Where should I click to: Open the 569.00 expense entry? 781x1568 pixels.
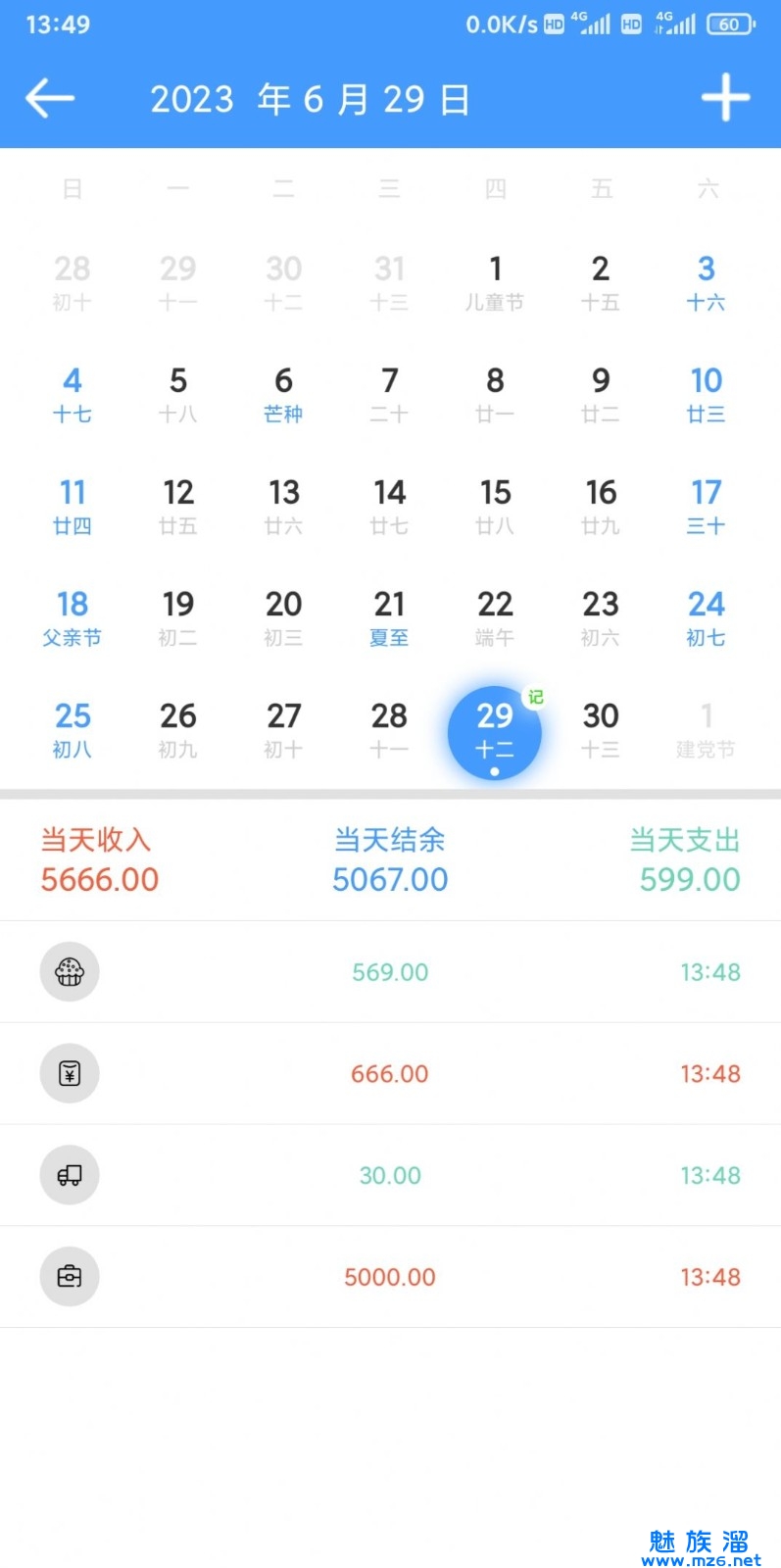pyautogui.click(x=390, y=972)
